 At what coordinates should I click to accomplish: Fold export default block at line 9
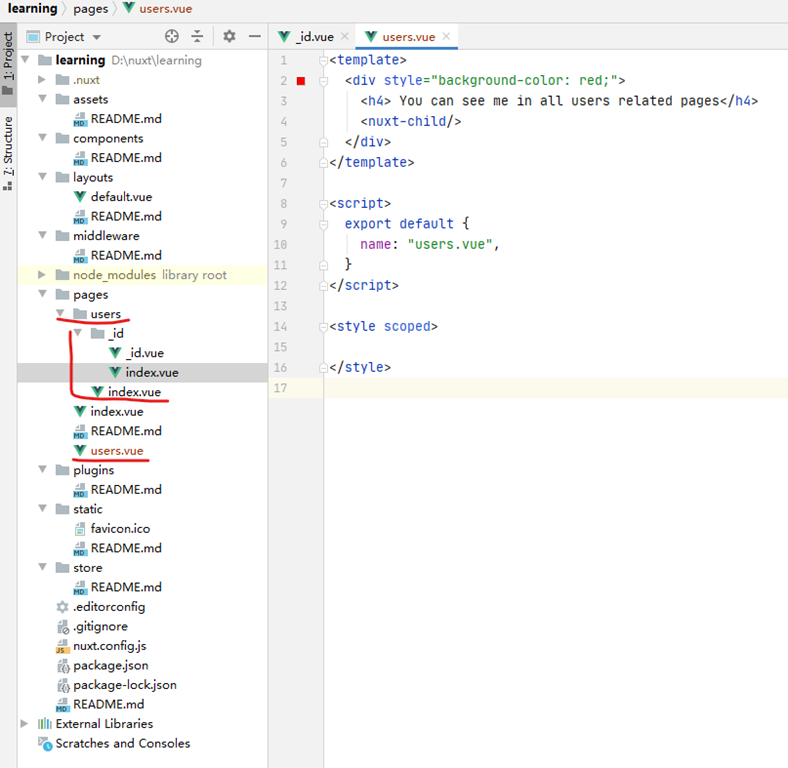(323, 224)
